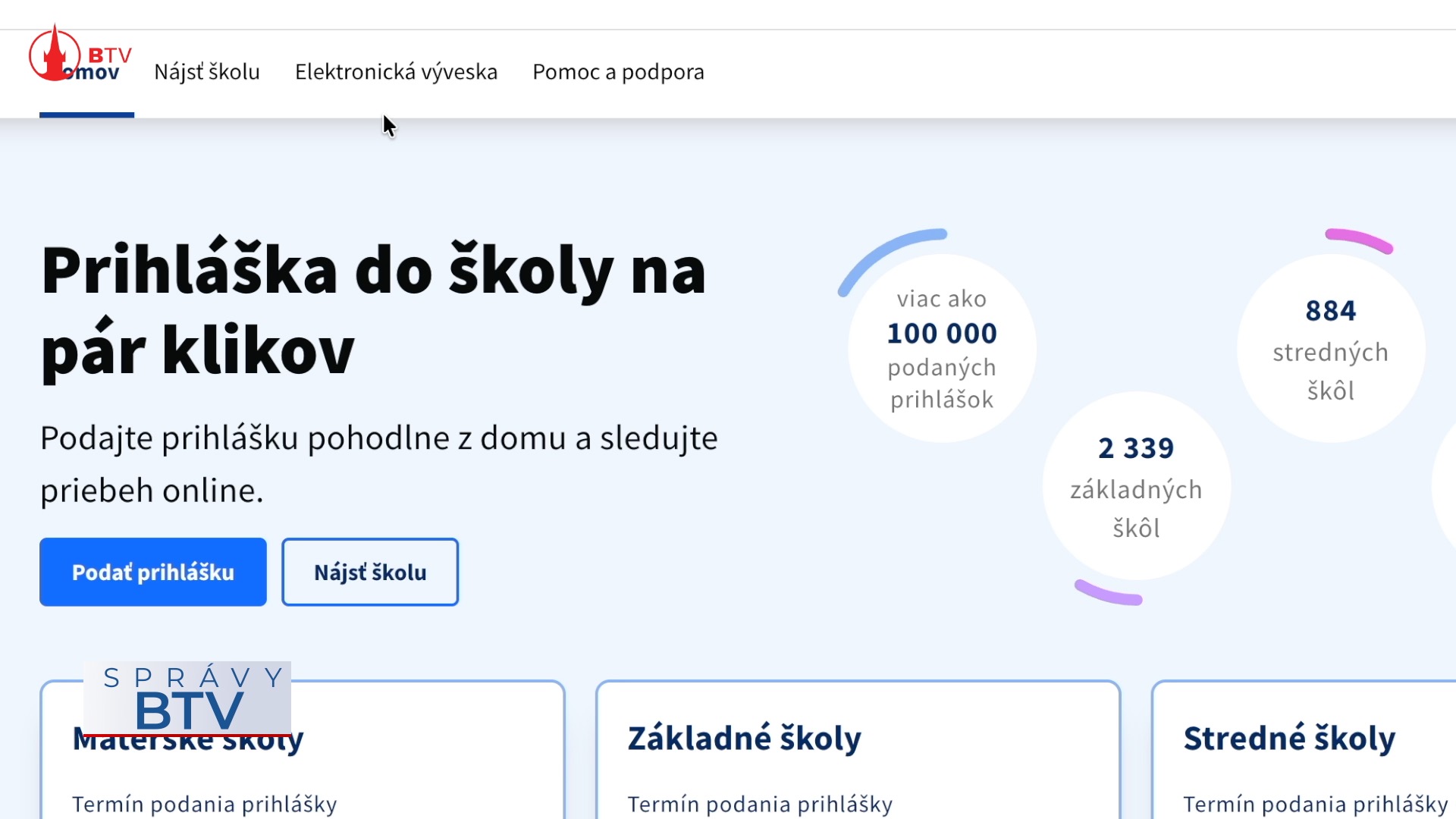The height and width of the screenshot is (819, 1456).
Task: Click the red BTV tower logo
Action: [55, 53]
